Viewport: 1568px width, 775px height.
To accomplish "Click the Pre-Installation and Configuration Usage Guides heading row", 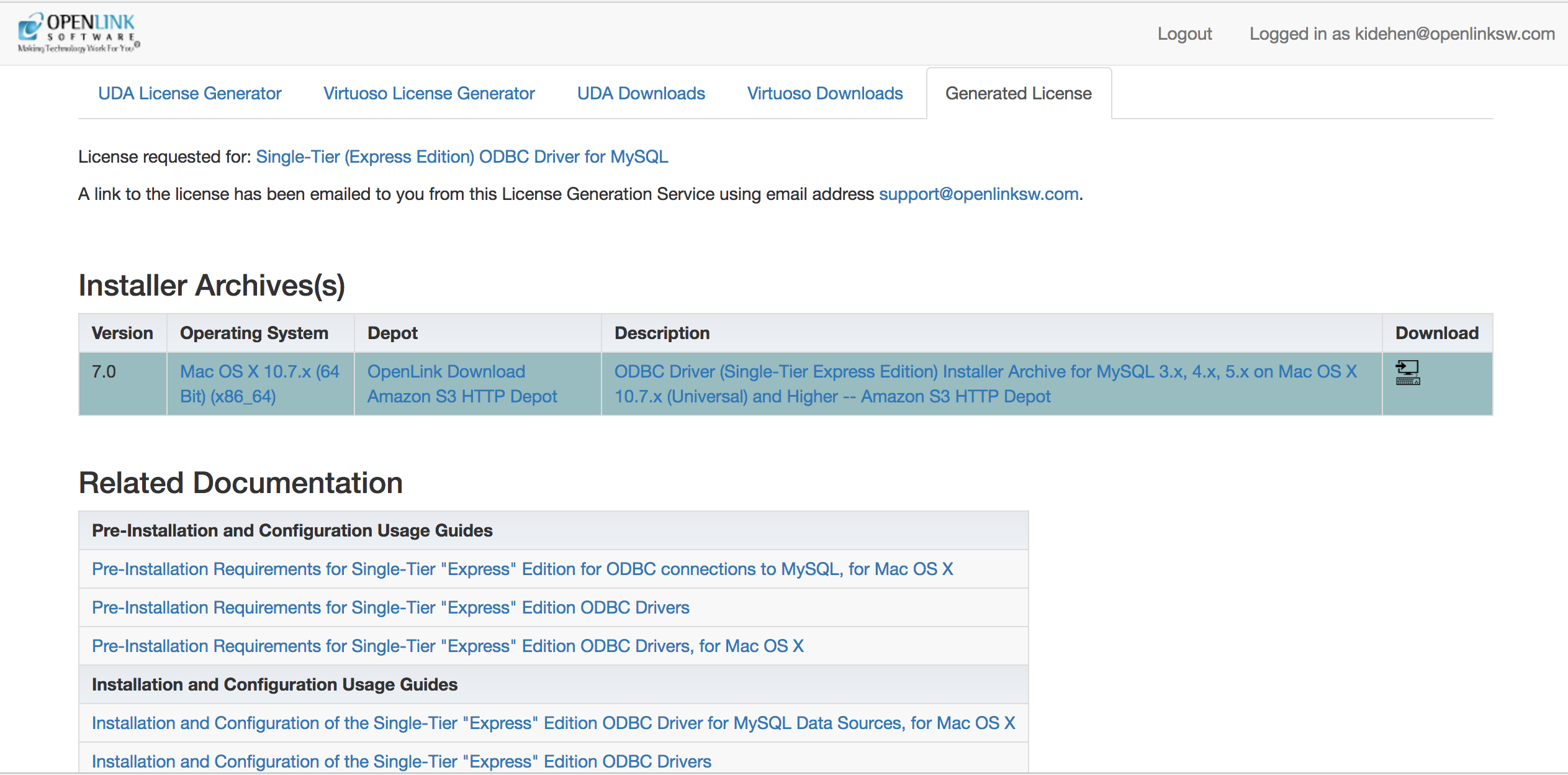I will coord(554,530).
